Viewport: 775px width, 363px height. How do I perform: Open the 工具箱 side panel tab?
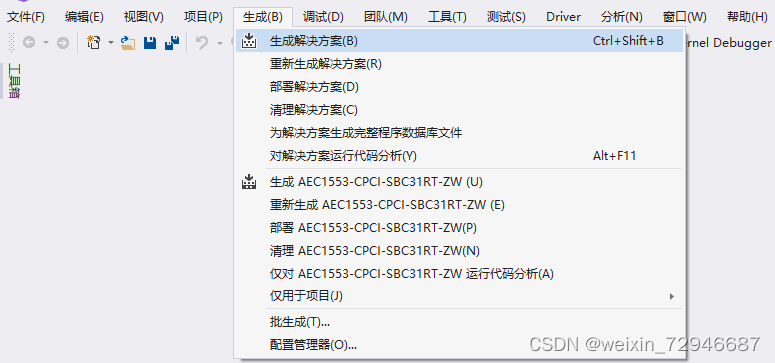(x=14, y=81)
